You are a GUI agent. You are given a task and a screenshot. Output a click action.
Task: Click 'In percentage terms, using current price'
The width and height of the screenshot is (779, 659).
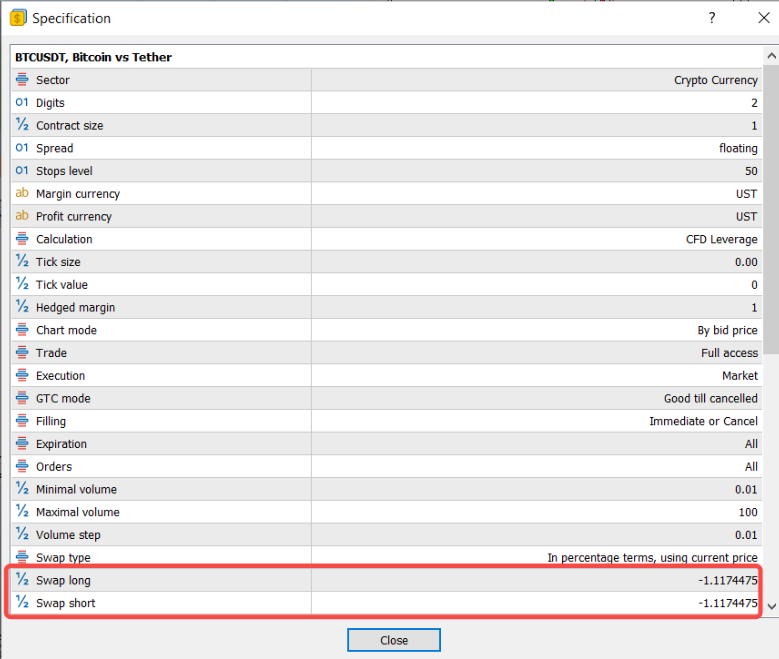(652, 558)
